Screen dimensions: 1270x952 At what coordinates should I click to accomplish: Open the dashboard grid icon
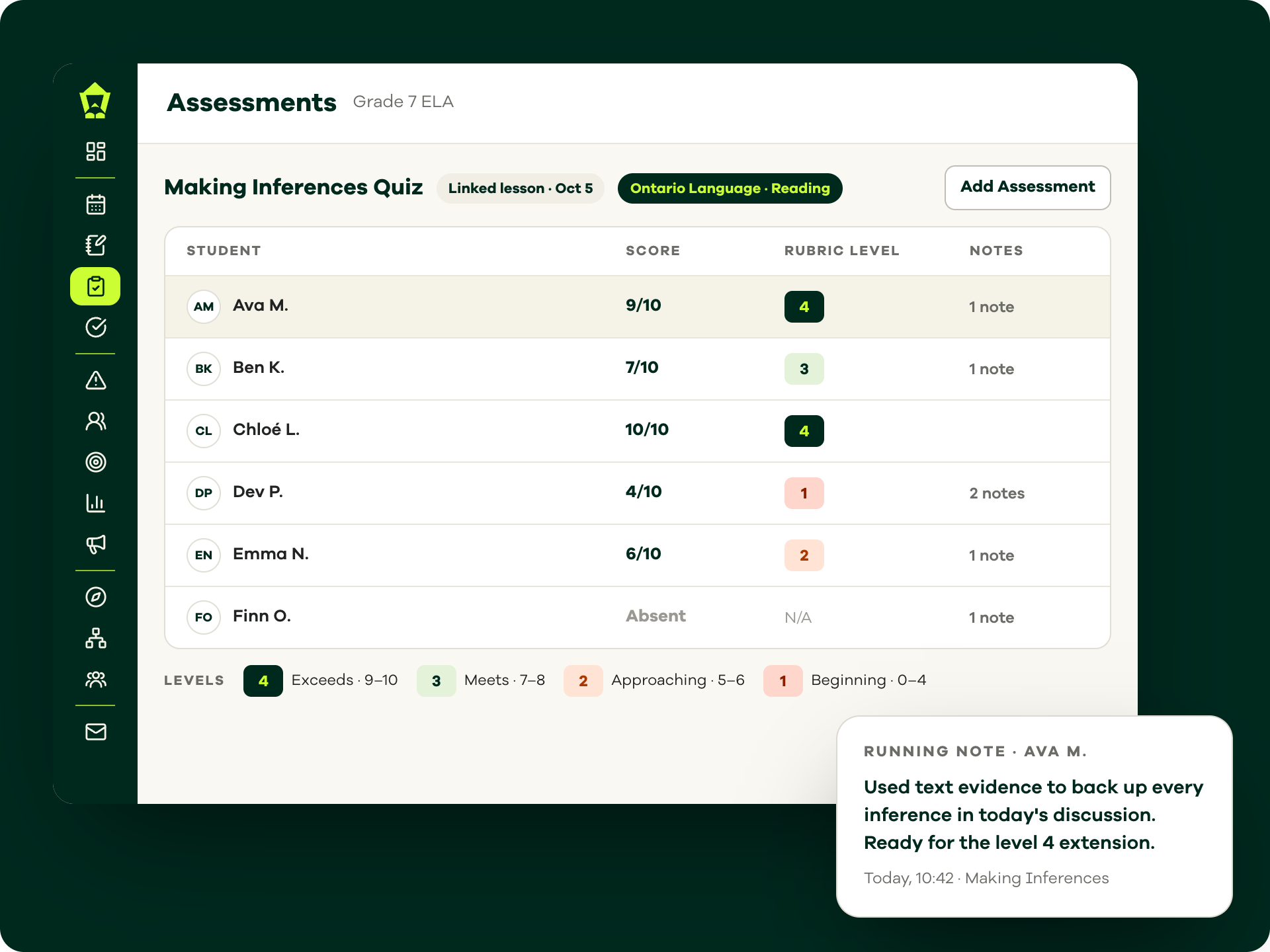tap(95, 151)
